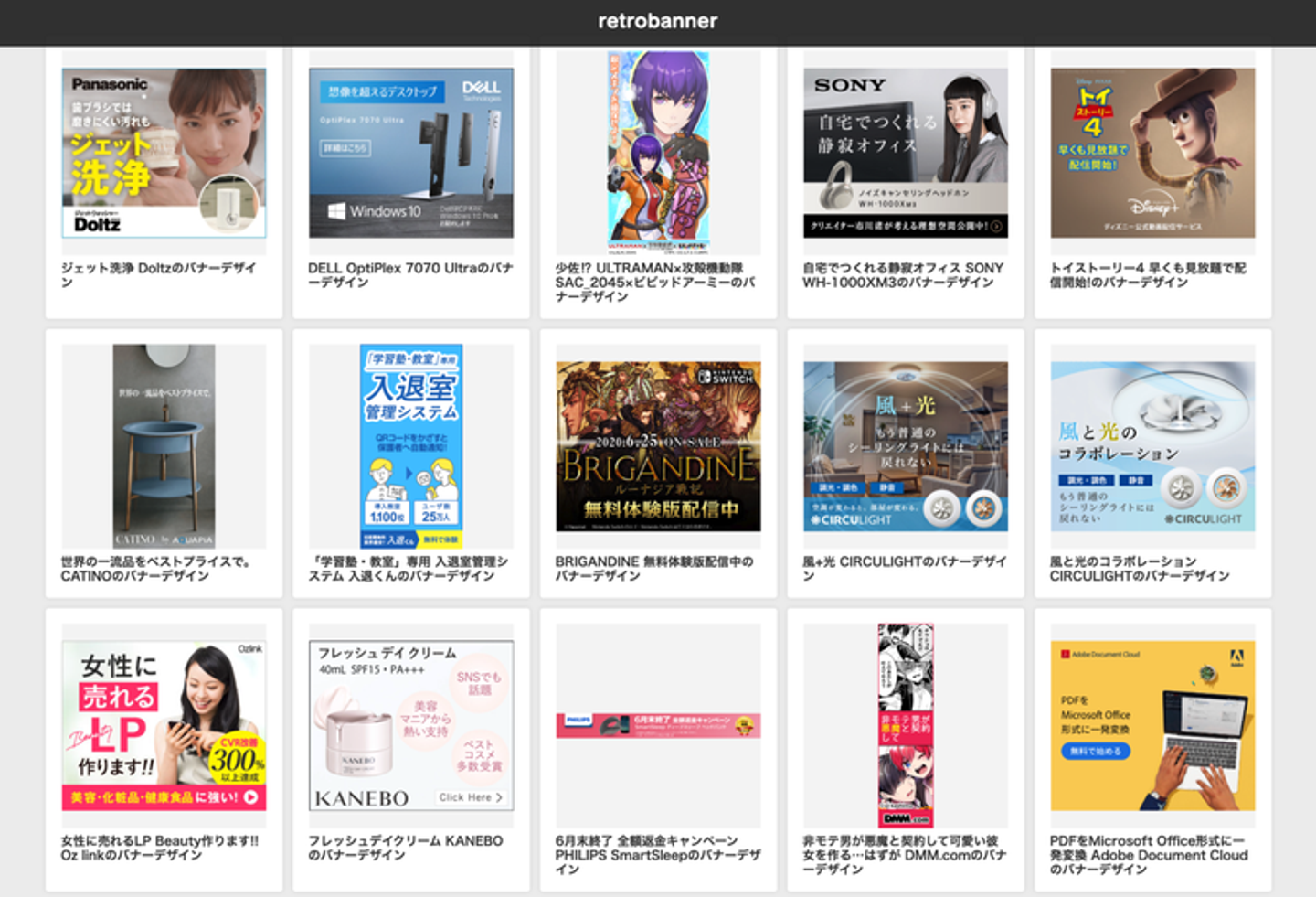View the KANEBO cream banner image
The image size is (1316, 897).
point(411,726)
